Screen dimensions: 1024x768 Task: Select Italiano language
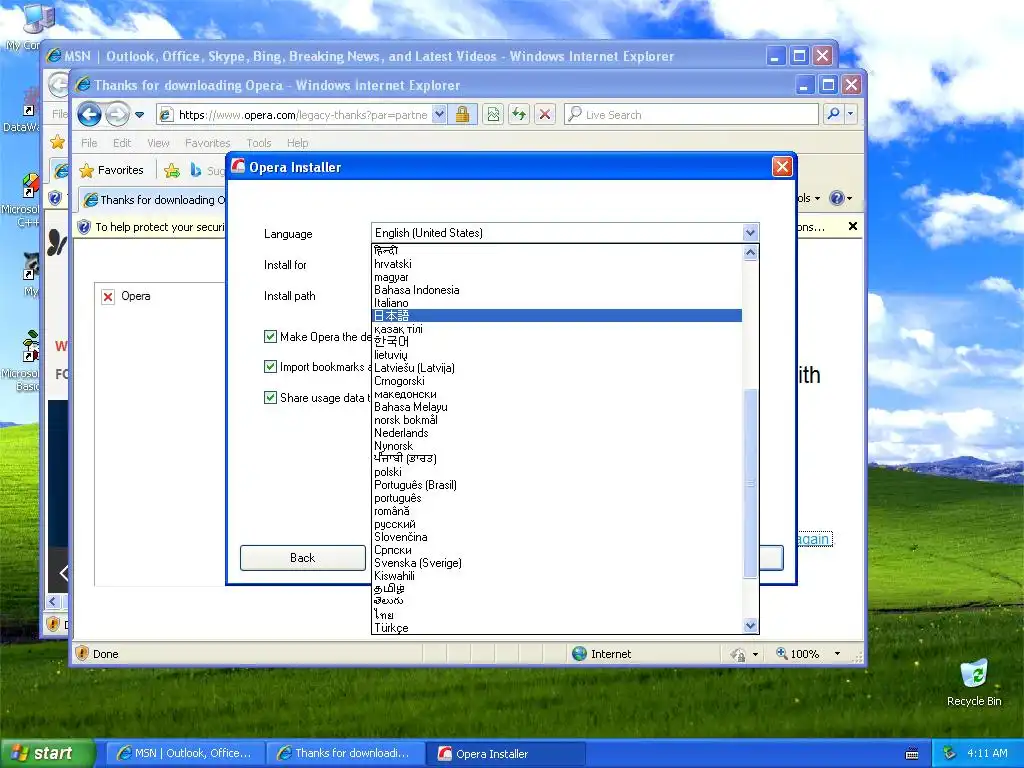pos(557,303)
